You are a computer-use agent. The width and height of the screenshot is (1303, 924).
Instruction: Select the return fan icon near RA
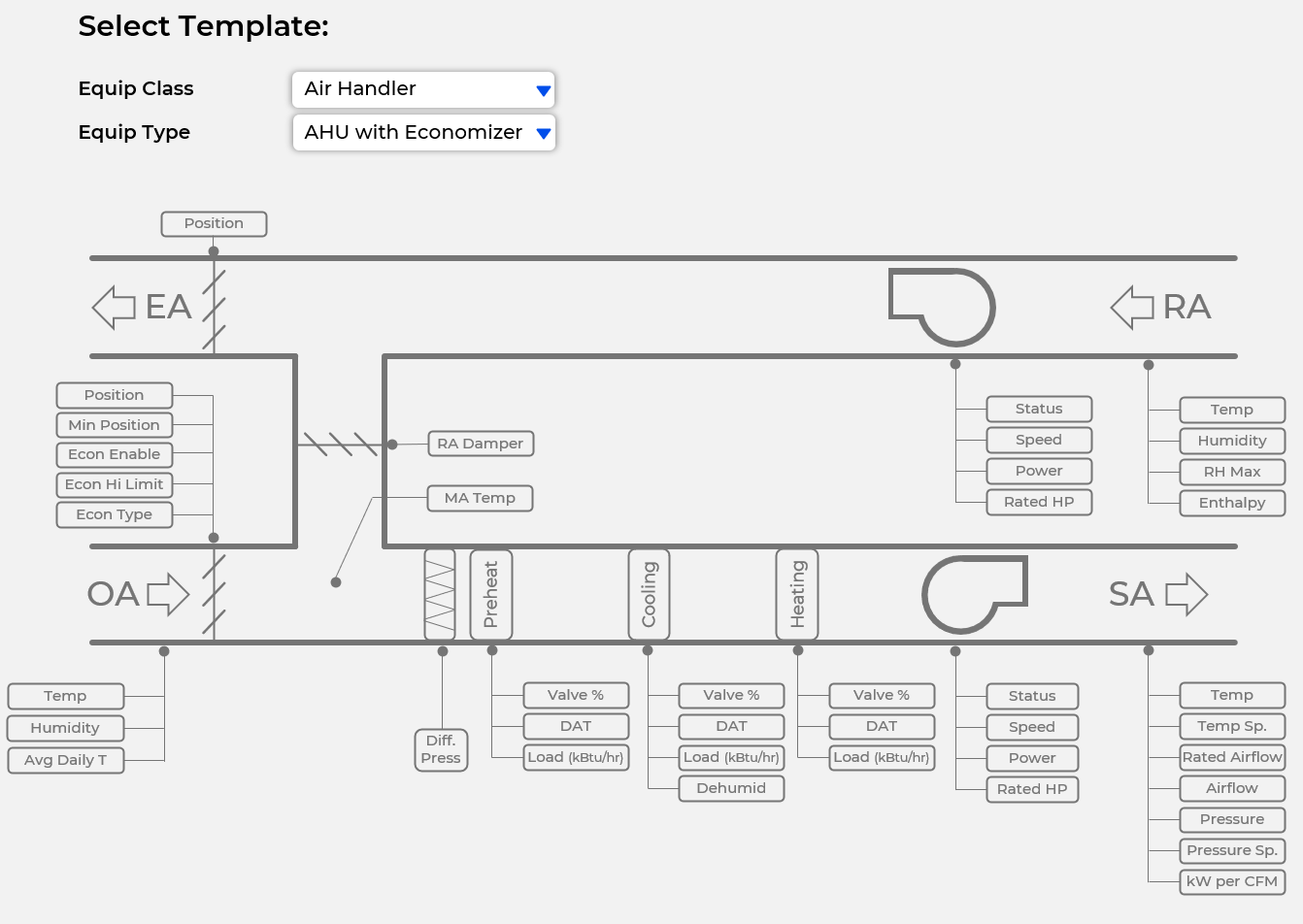pos(942,307)
